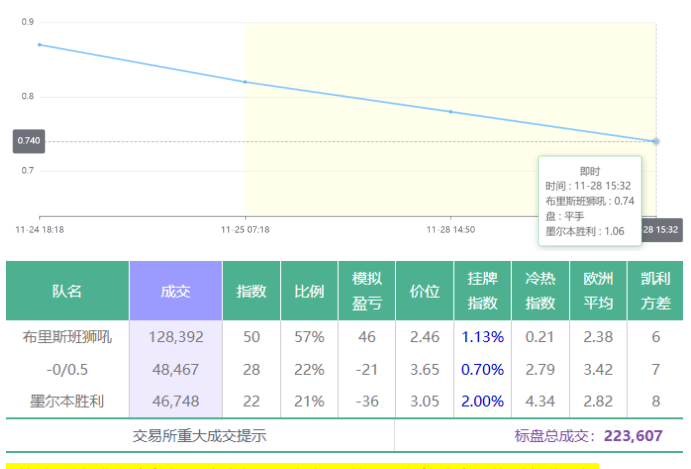Select the 墨尔本胜利 team row
Screen dimensions: 691x469
tap(67, 401)
